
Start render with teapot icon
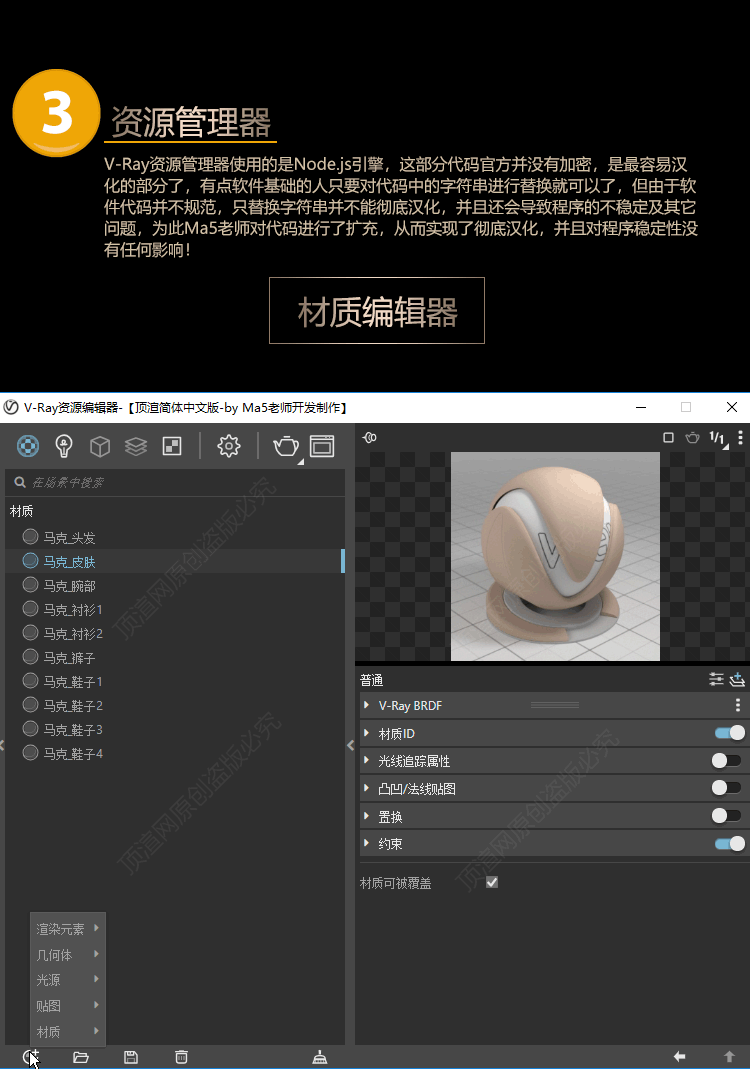point(286,447)
